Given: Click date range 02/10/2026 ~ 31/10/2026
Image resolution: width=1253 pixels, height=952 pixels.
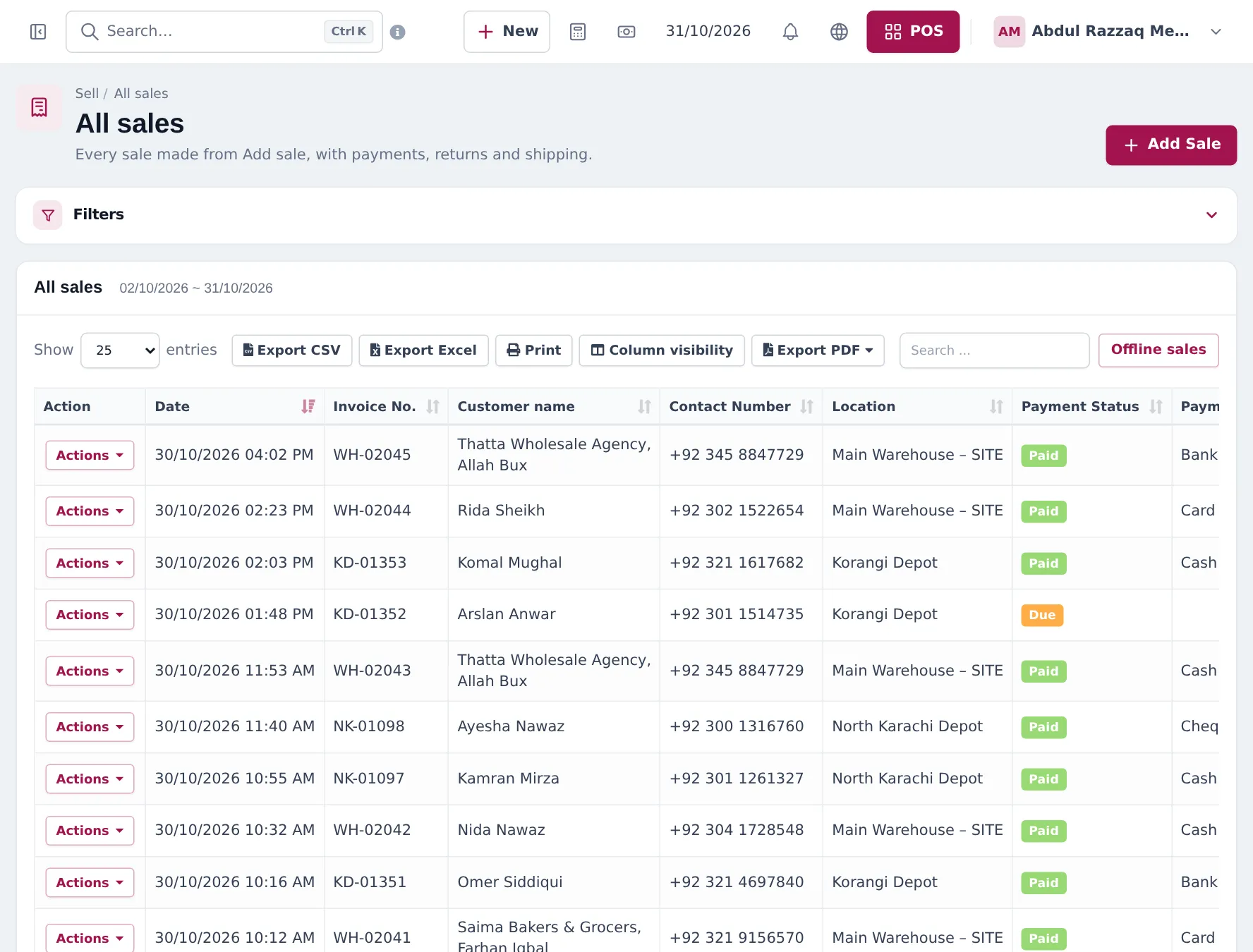Looking at the screenshot, I should pos(196,288).
